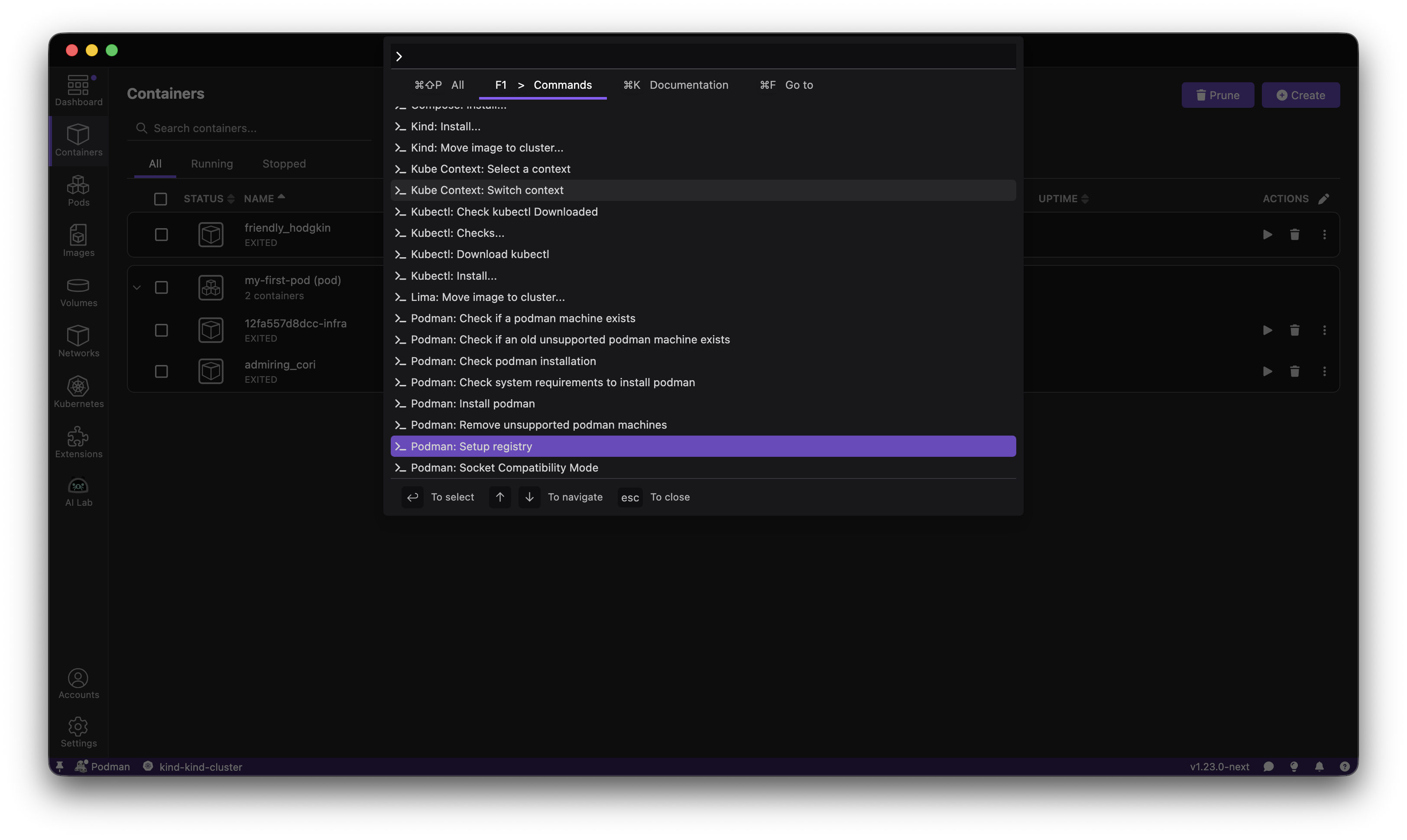Open the Dashboard panel

78,90
